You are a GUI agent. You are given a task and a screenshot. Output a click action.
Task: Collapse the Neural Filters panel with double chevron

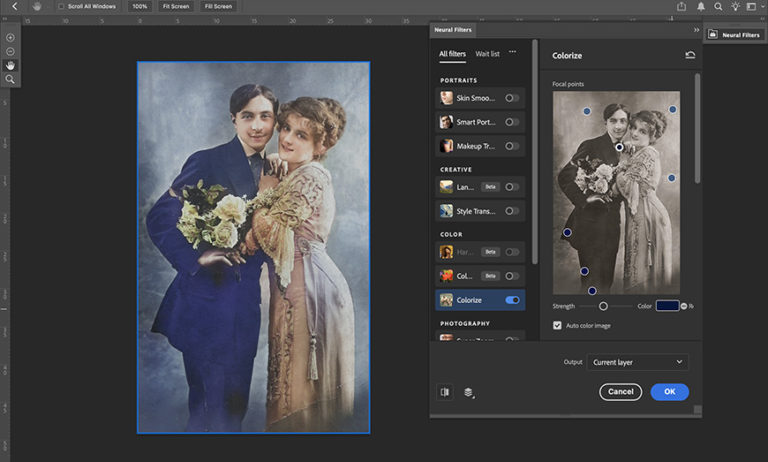(x=696, y=30)
